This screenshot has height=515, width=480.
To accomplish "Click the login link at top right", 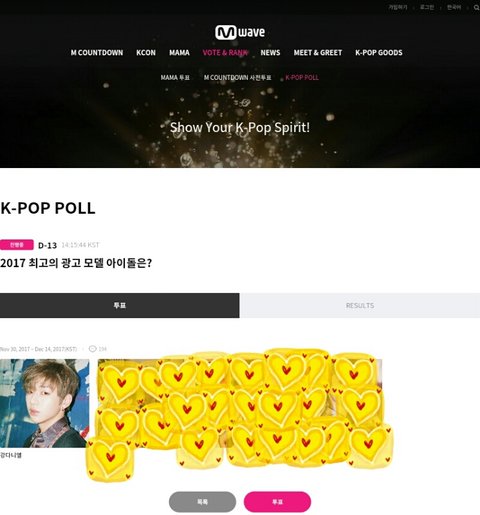I will pos(427,7).
